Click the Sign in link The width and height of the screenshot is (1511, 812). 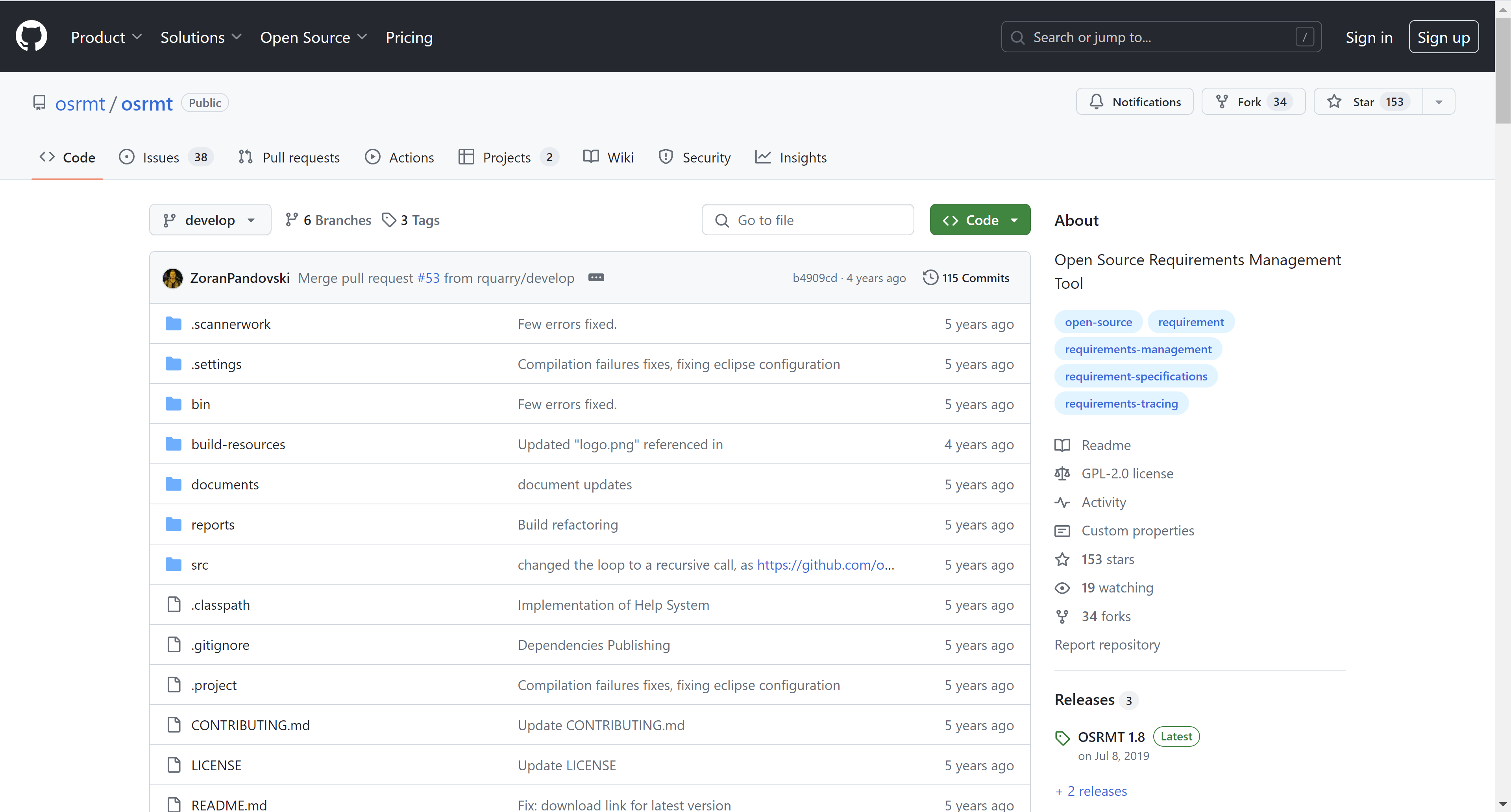tap(1369, 37)
